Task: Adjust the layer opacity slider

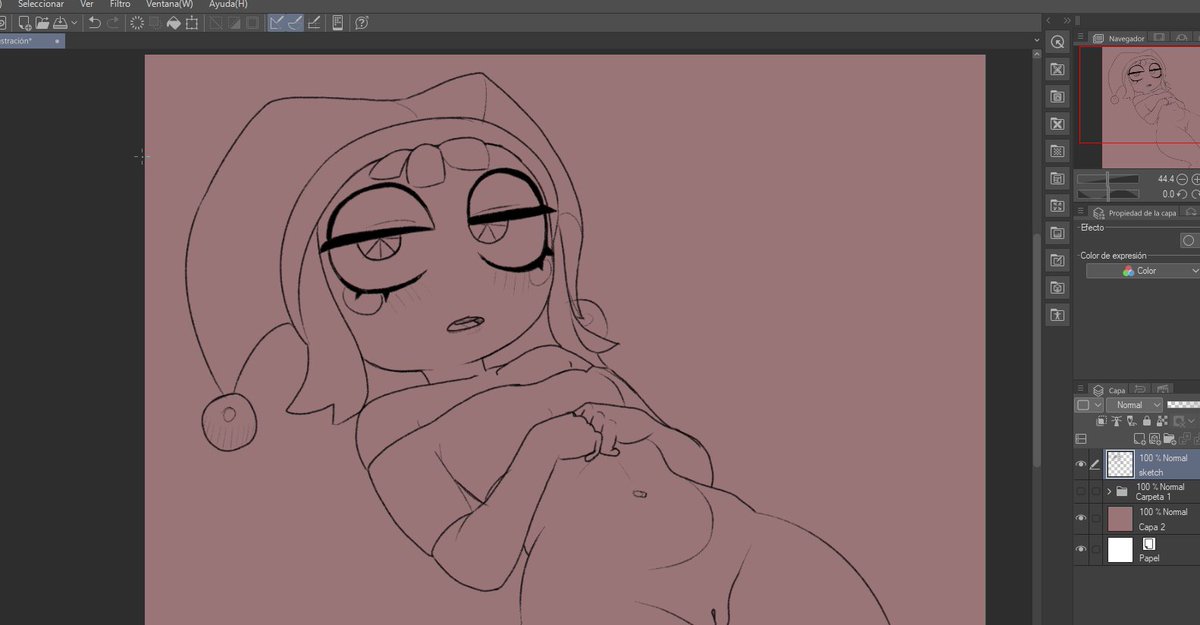Action: coord(1183,405)
